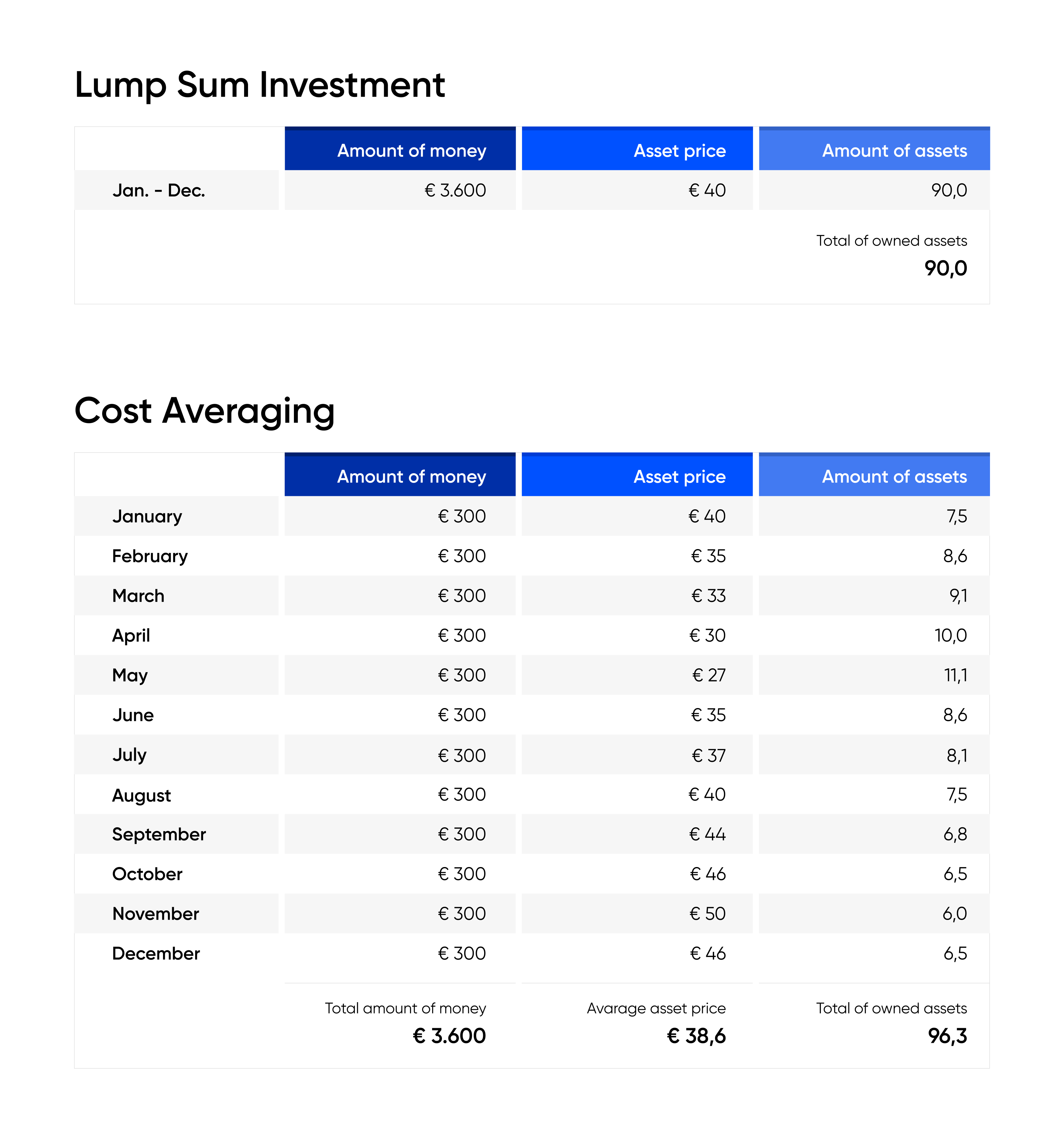The width and height of the screenshot is (1064, 1148).
Task: Click the Lump Sum Investment heading
Action: click(x=260, y=85)
